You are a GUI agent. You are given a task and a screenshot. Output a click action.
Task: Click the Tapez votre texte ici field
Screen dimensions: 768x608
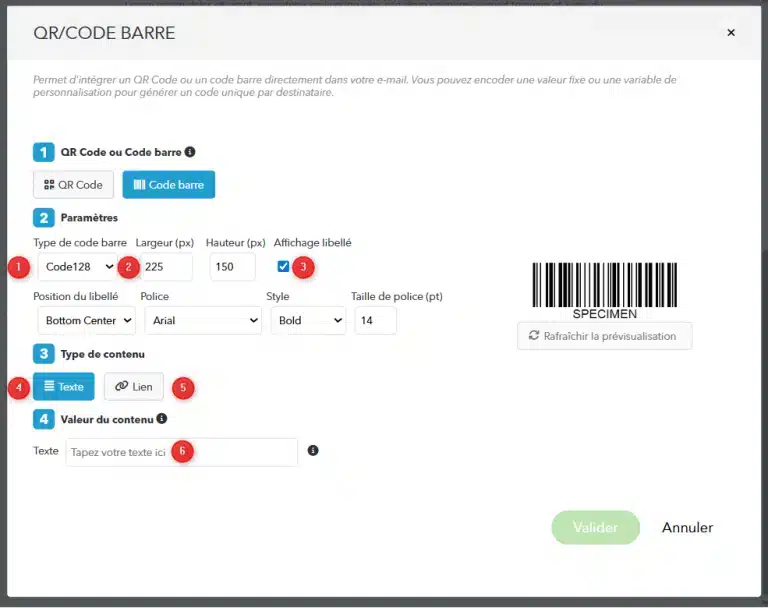tap(182, 452)
